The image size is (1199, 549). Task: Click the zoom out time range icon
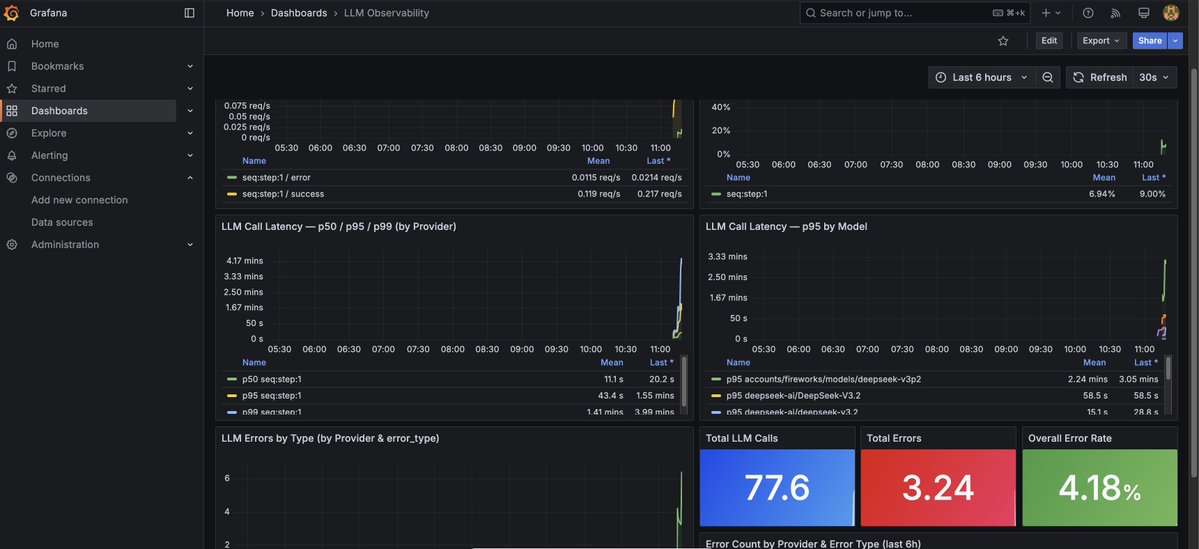(x=1048, y=77)
